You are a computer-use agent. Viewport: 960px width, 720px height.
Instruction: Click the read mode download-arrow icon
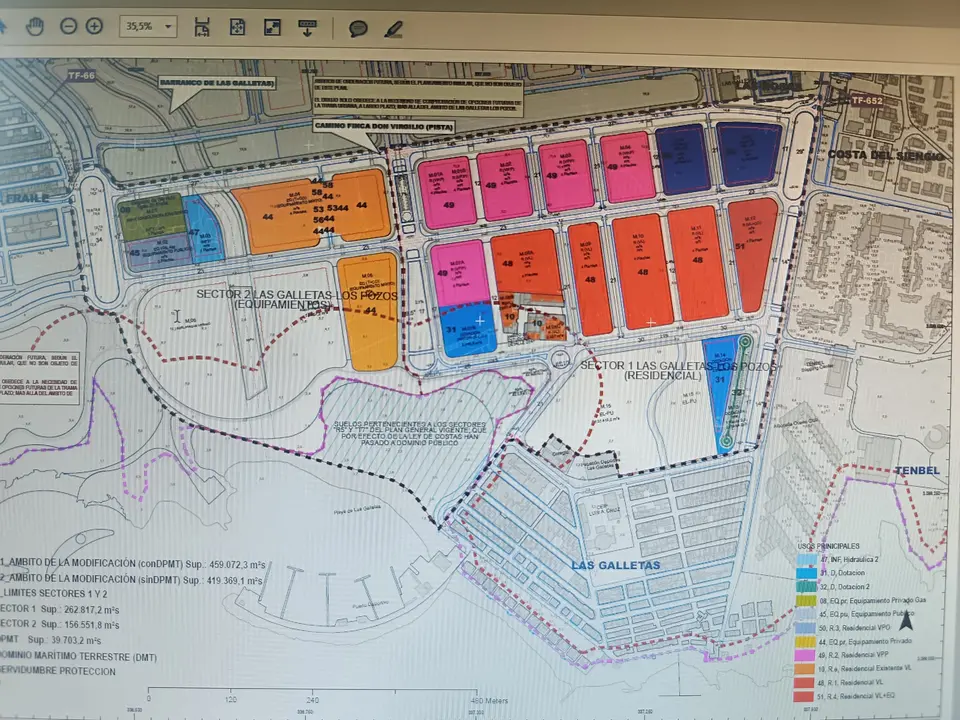tap(307, 28)
